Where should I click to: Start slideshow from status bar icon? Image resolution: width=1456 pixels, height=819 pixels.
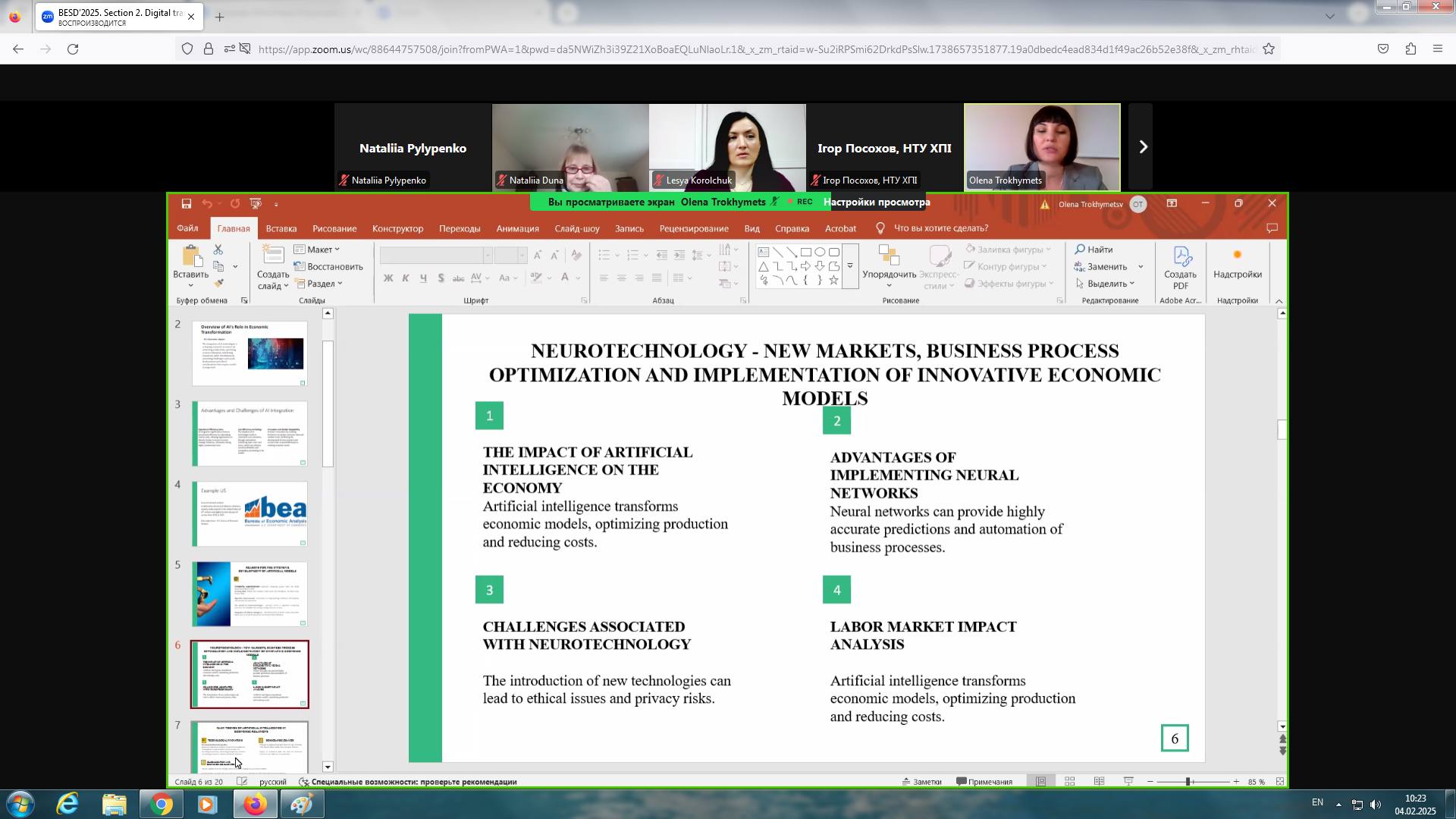[x=1128, y=782]
